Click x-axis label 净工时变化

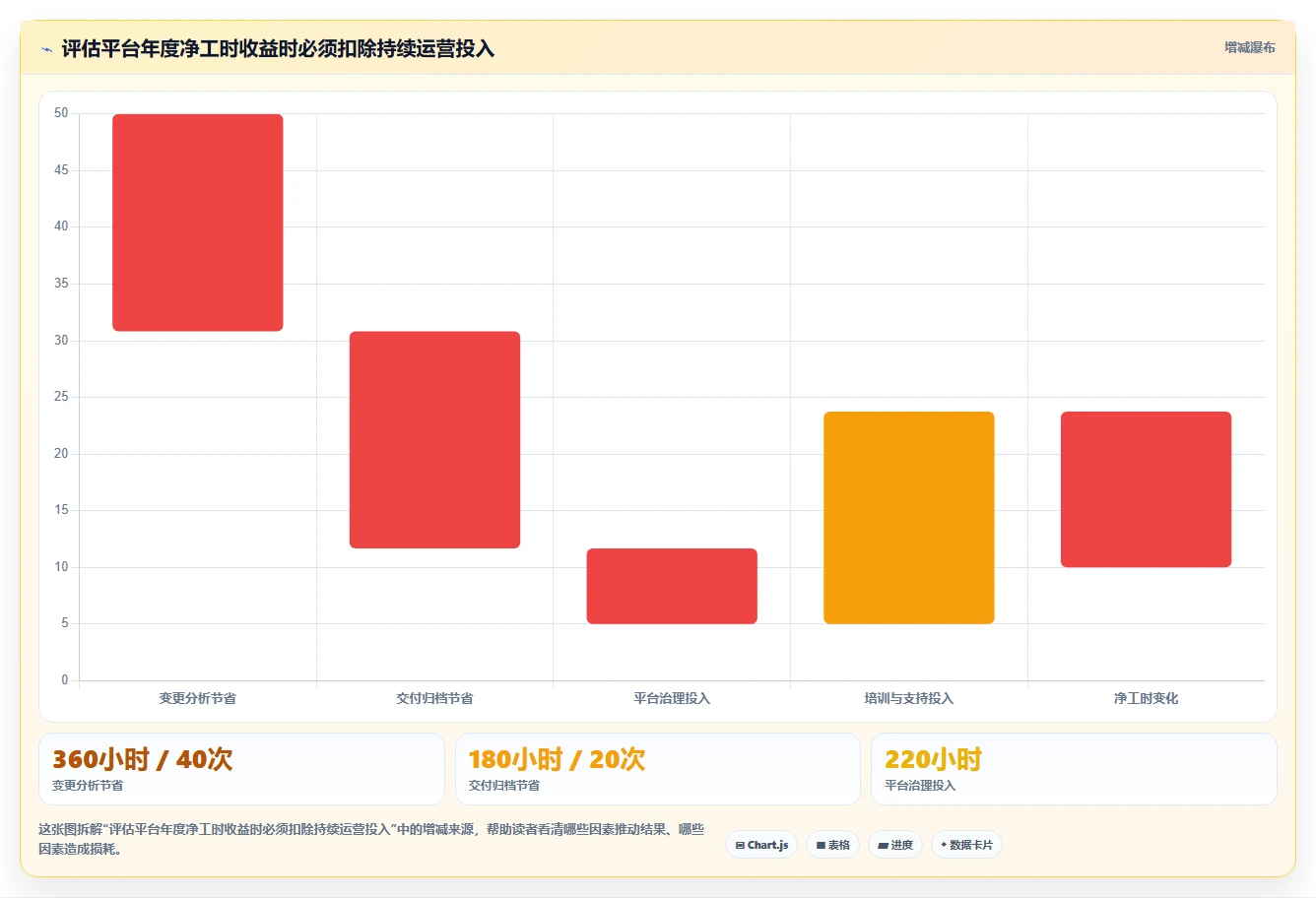click(x=1146, y=698)
